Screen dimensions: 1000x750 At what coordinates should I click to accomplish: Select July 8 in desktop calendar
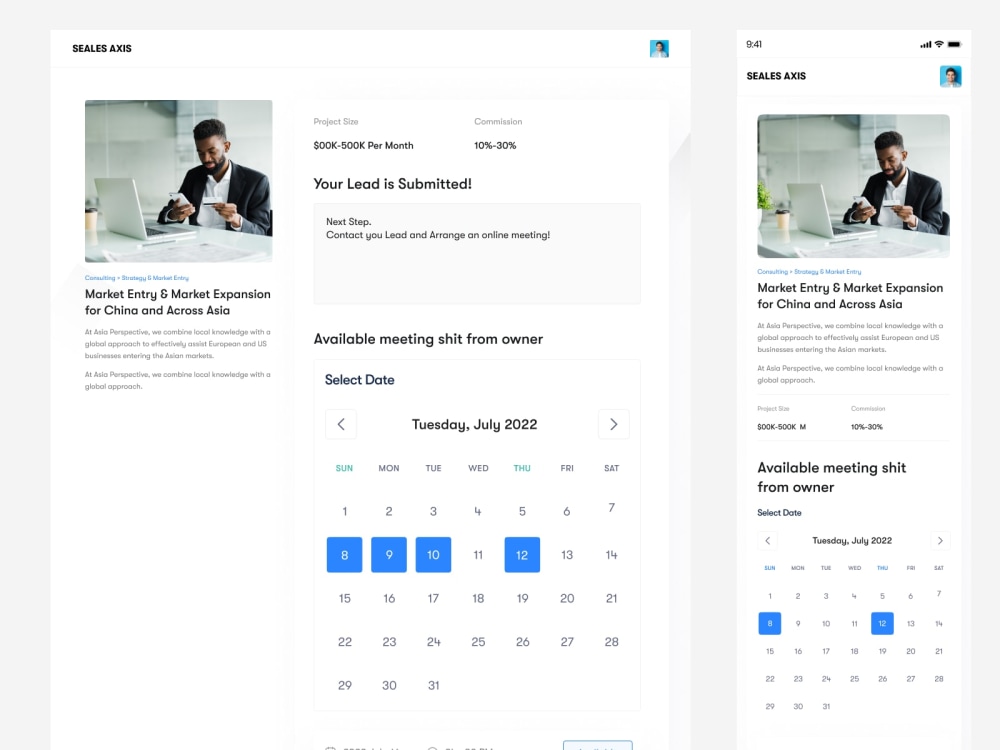(344, 555)
